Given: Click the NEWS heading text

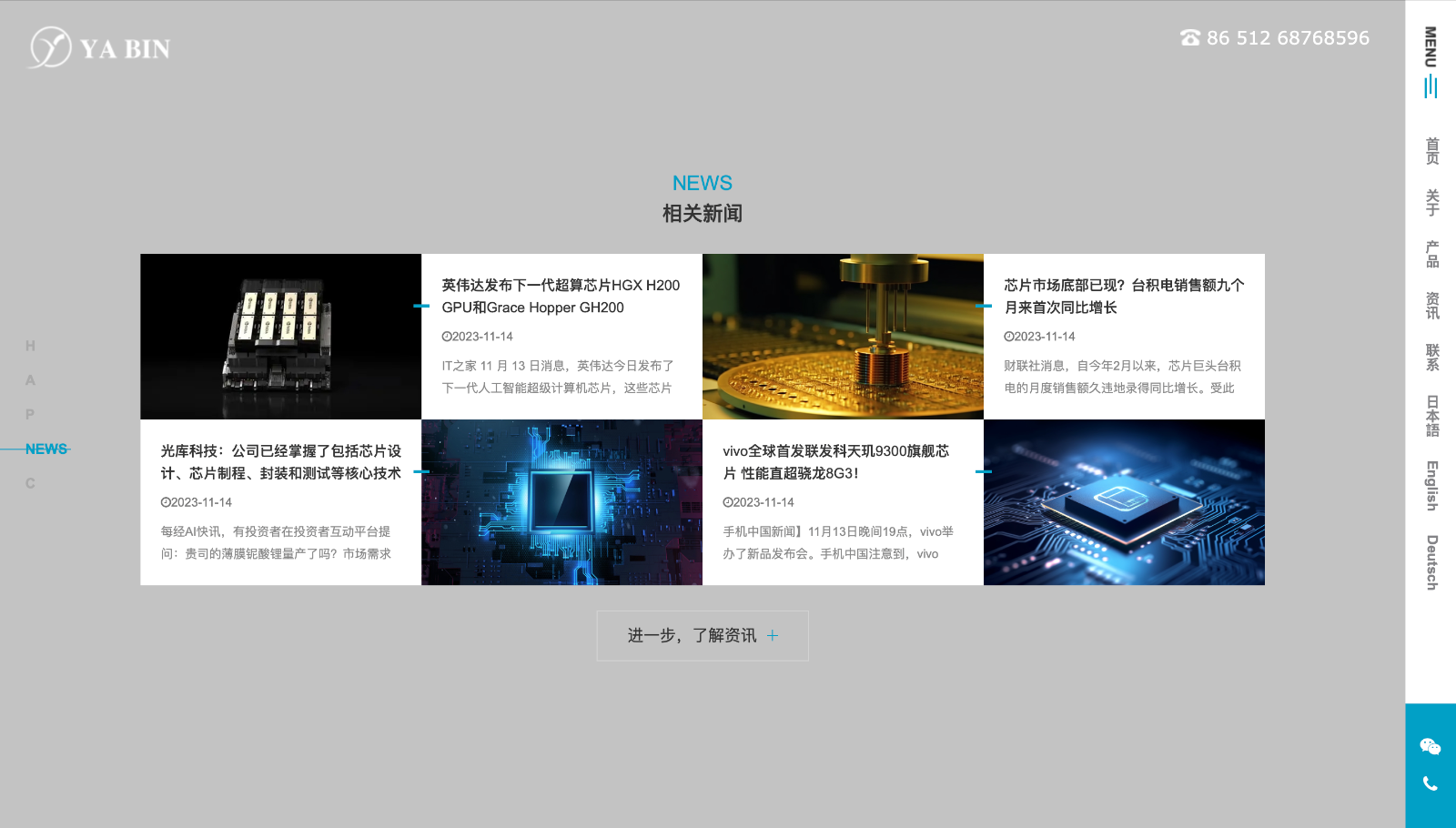Looking at the screenshot, I should click(x=703, y=183).
